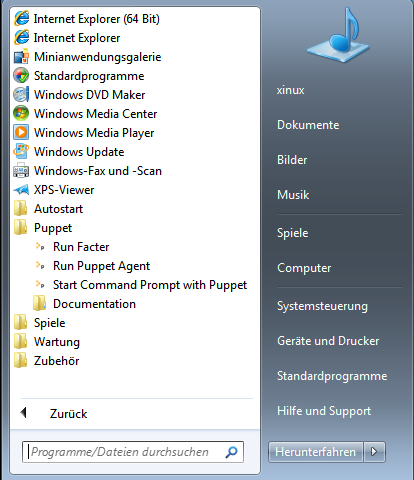Click the Windows-Fax und -Scan fax icon
The width and height of the screenshot is (414, 480).
tap(21, 171)
